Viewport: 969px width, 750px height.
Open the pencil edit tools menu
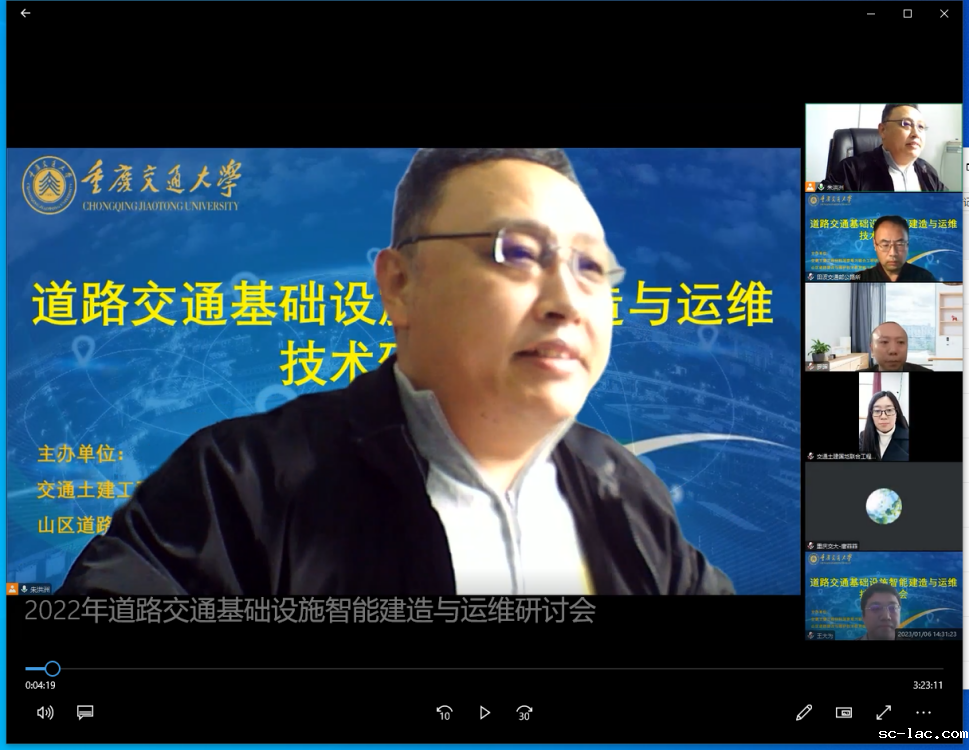pyautogui.click(x=804, y=712)
